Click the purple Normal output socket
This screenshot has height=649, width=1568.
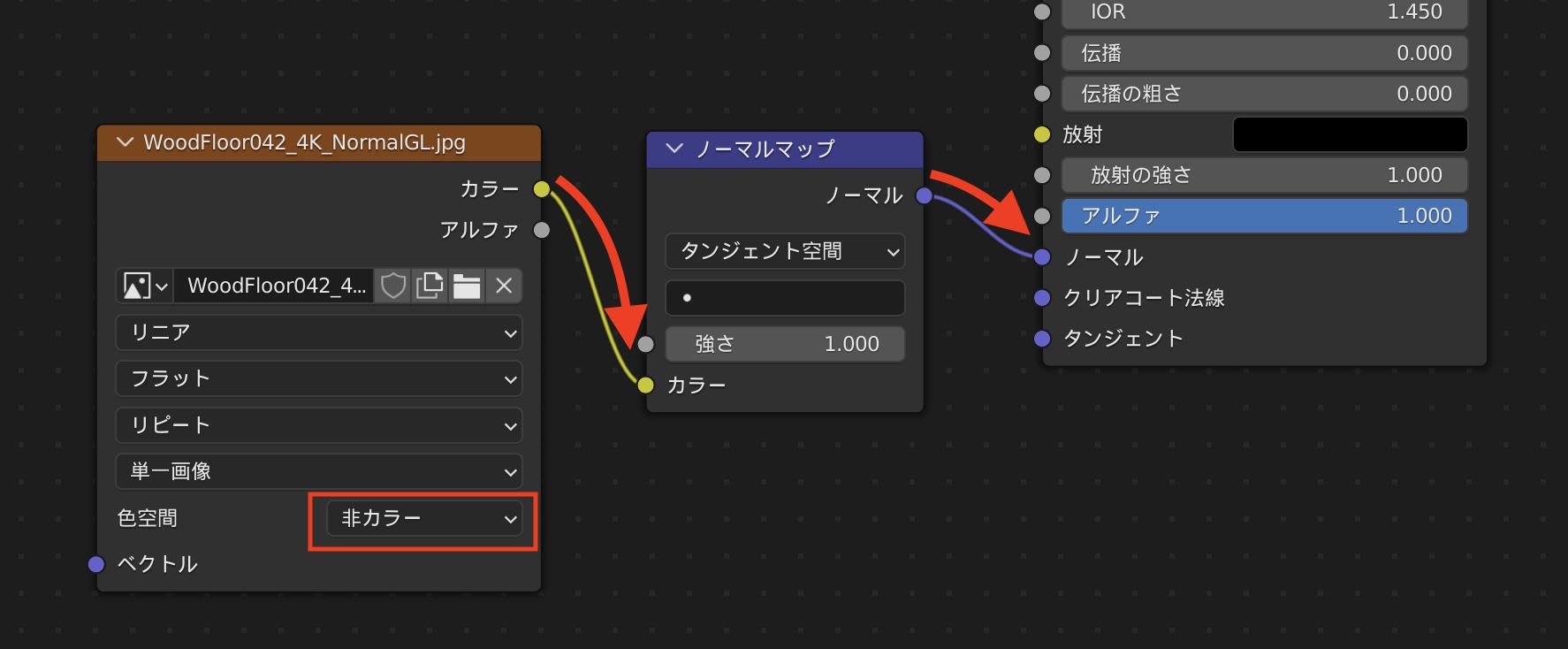pyautogui.click(x=924, y=195)
